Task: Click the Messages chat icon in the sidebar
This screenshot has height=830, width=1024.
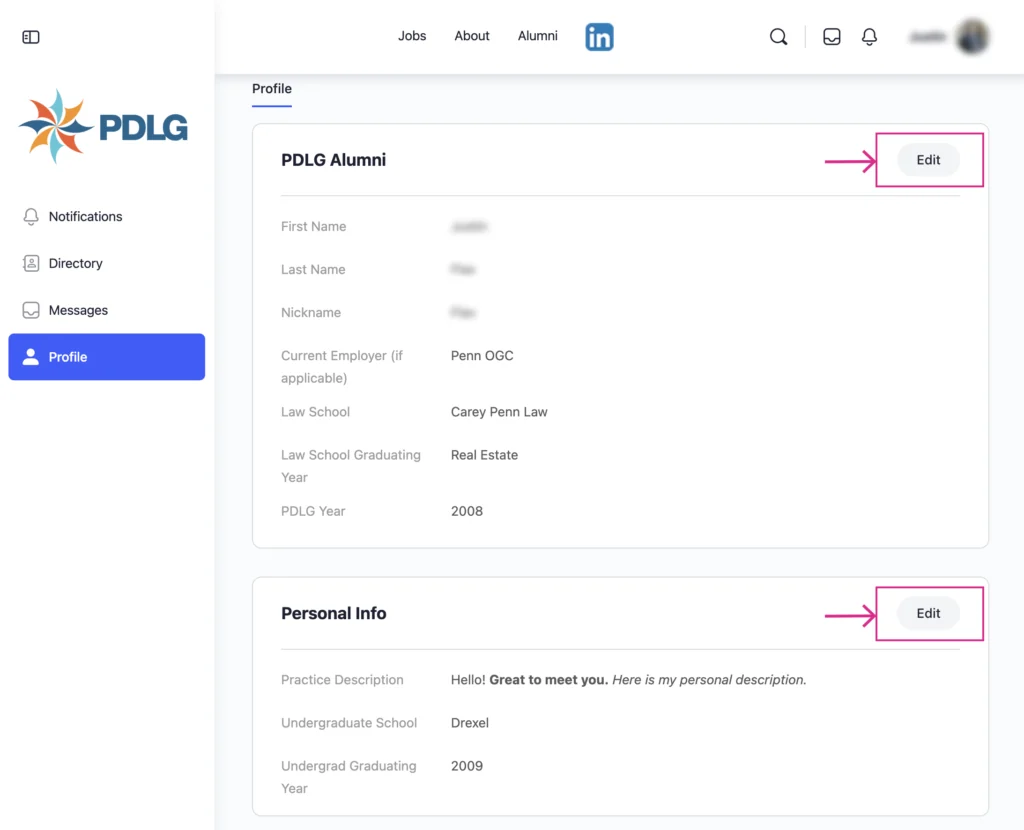Action: pyautogui.click(x=30, y=310)
